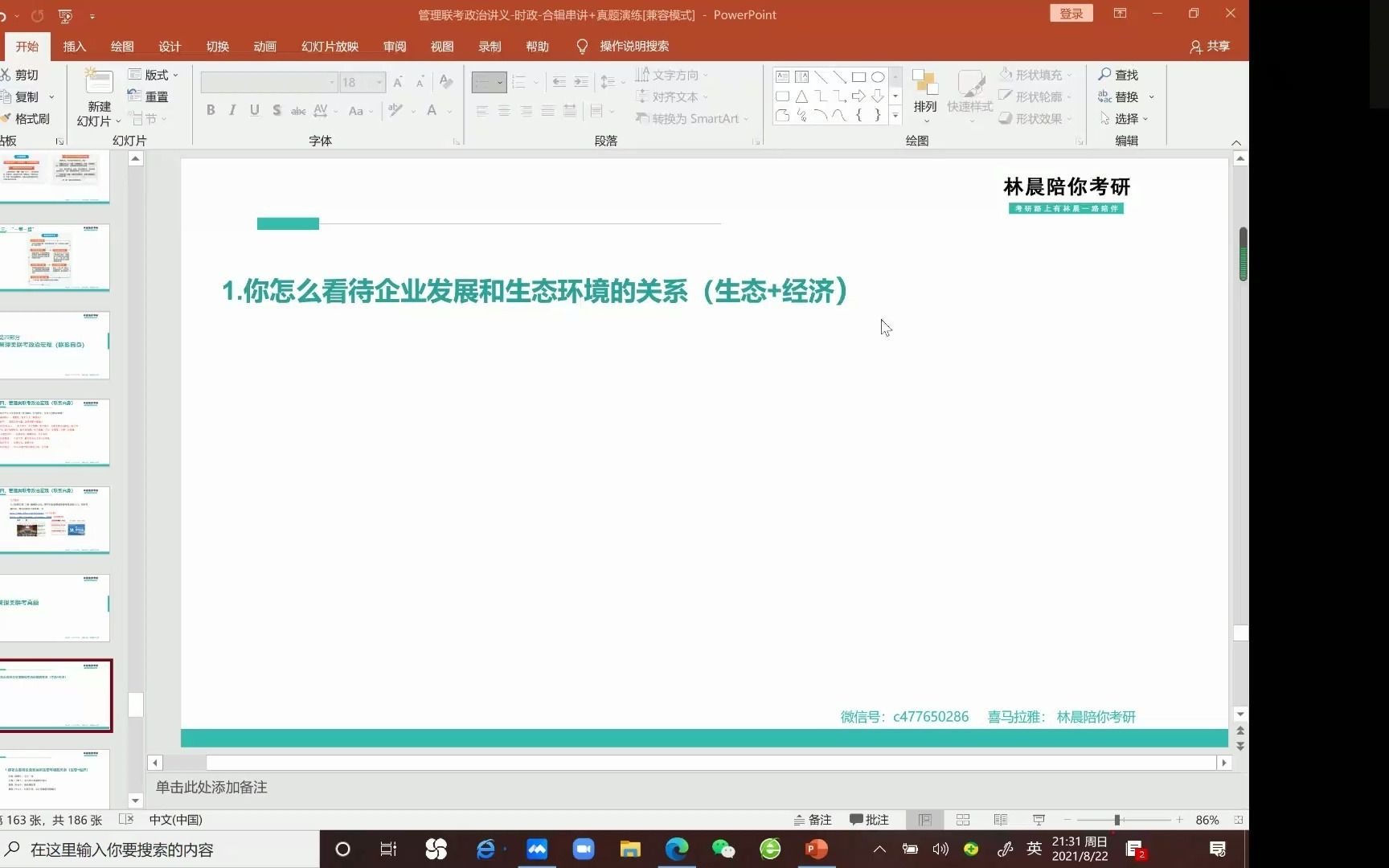The height and width of the screenshot is (868, 1389).
Task: Click the Share (共享) button
Action: (1210, 47)
